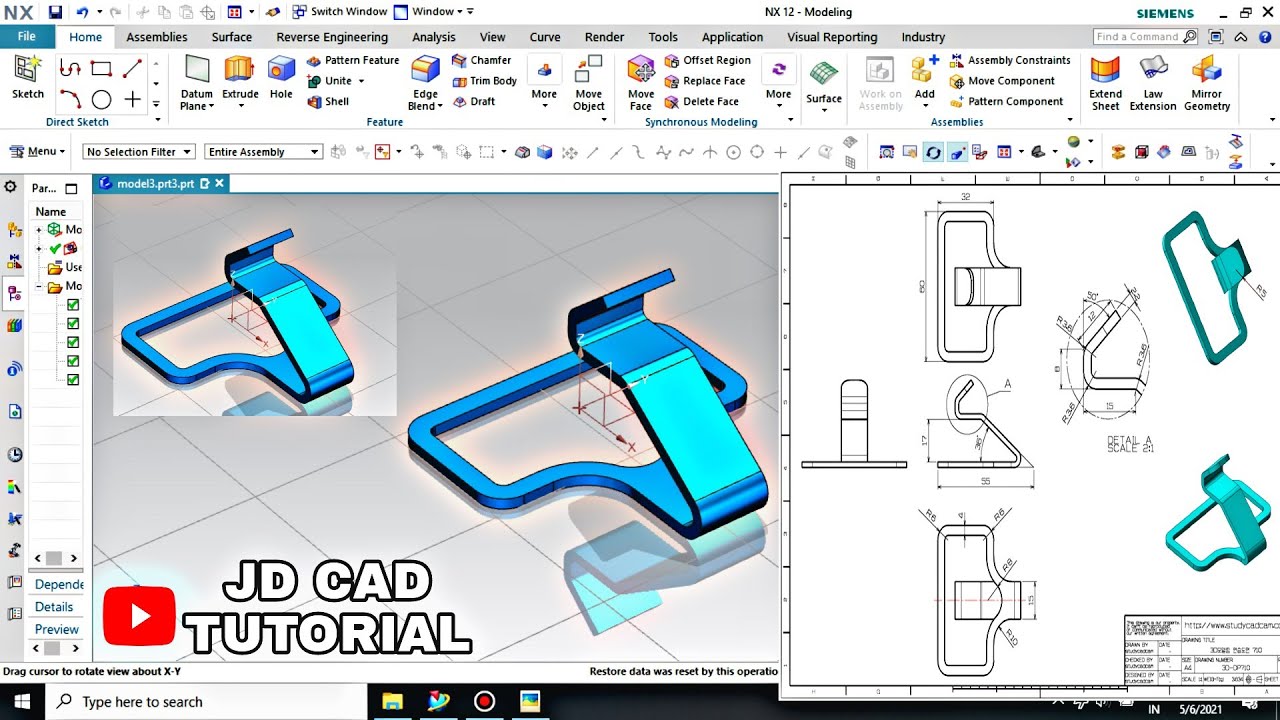The height and width of the screenshot is (720, 1280).
Task: Switch to the Render tab
Action: click(x=604, y=37)
